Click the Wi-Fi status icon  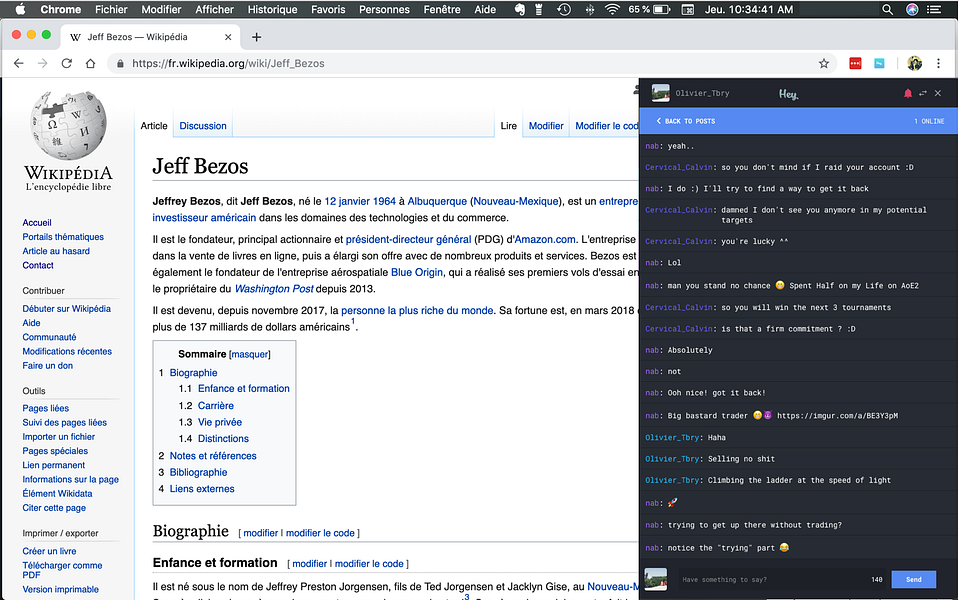(x=612, y=9)
